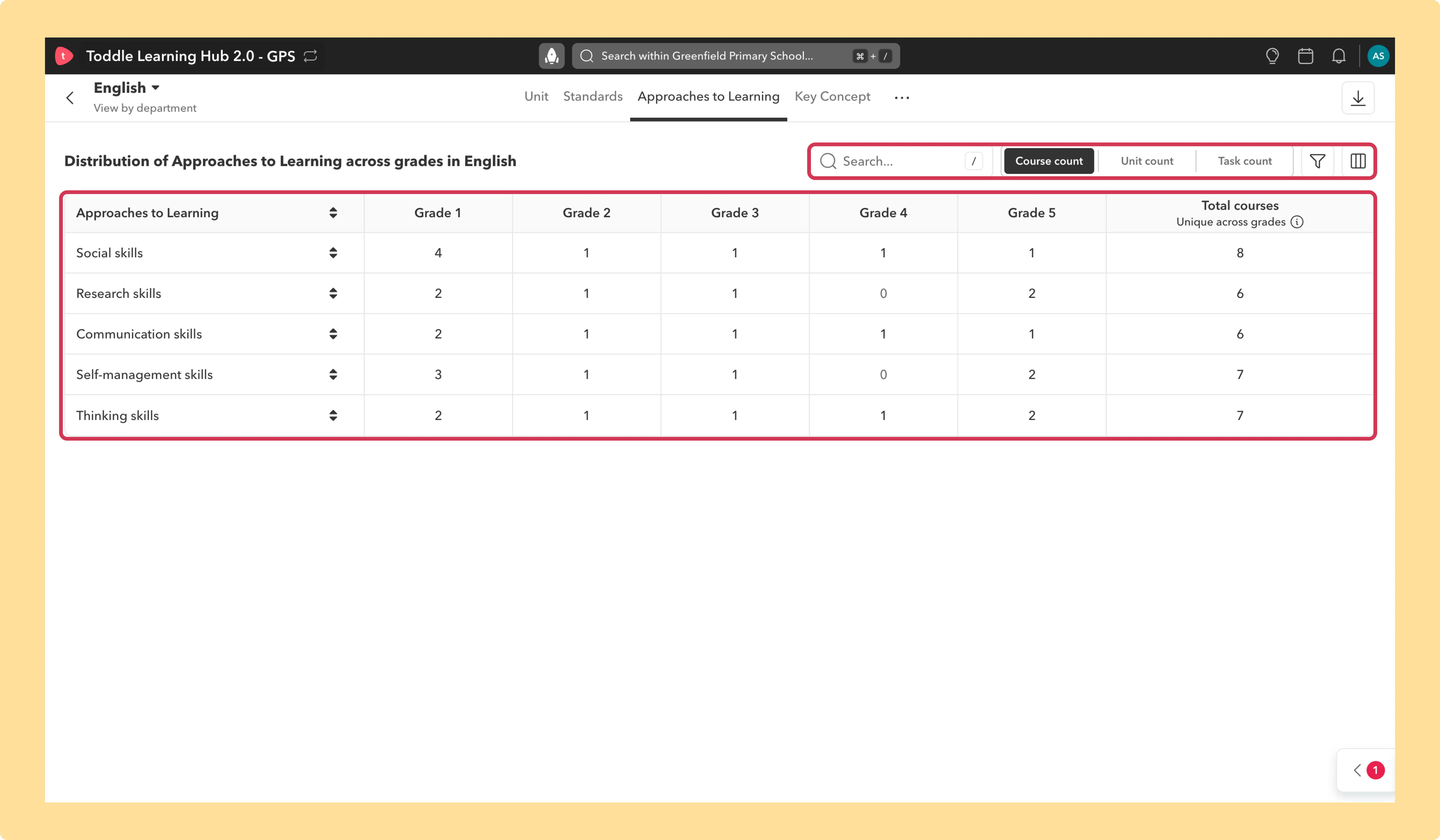The width and height of the screenshot is (1440, 840).
Task: Click the switch workspace arrows icon
Action: pos(310,56)
